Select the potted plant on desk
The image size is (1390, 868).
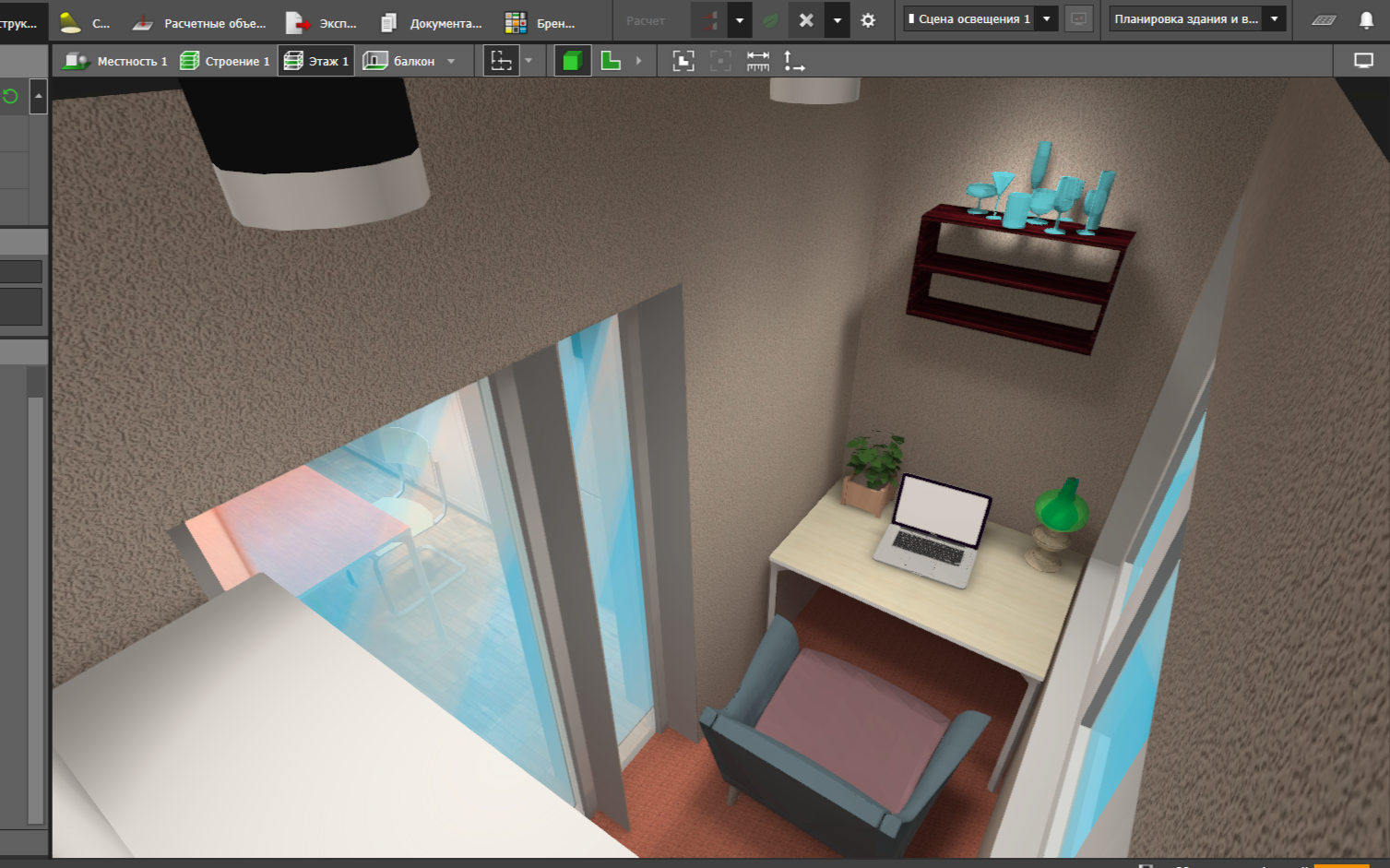coord(872,472)
